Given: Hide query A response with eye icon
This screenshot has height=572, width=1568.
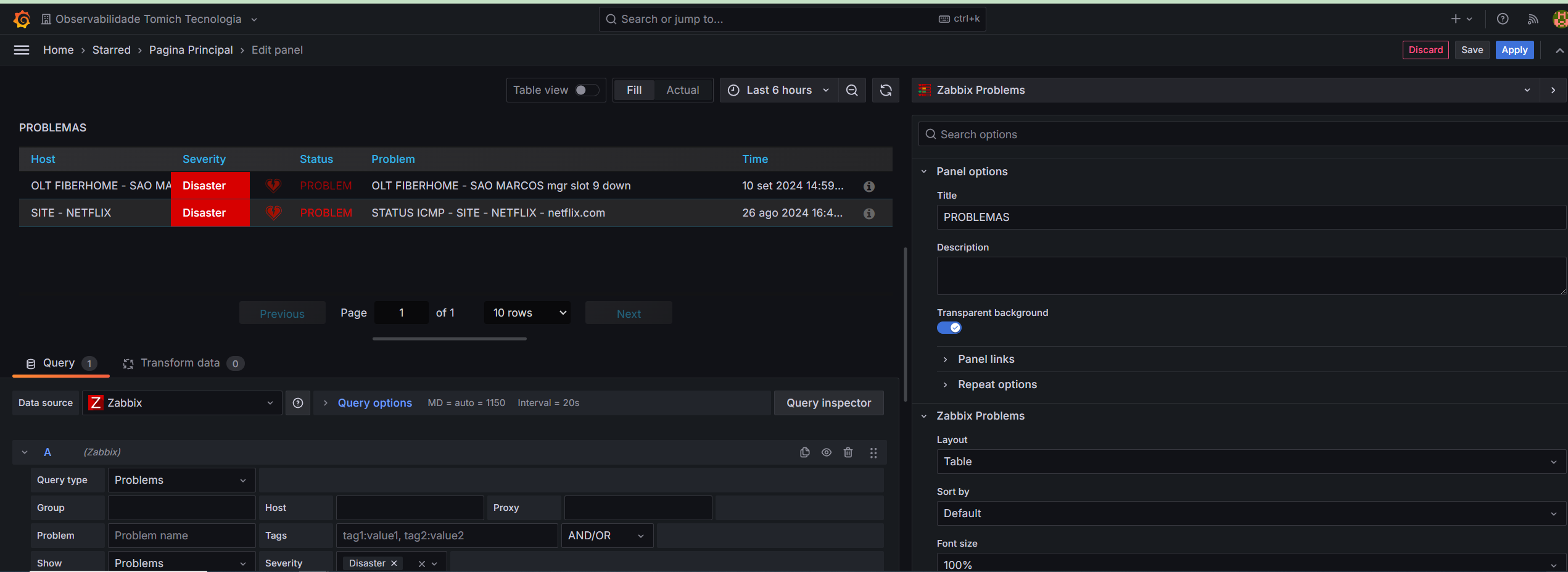Looking at the screenshot, I should [x=827, y=452].
